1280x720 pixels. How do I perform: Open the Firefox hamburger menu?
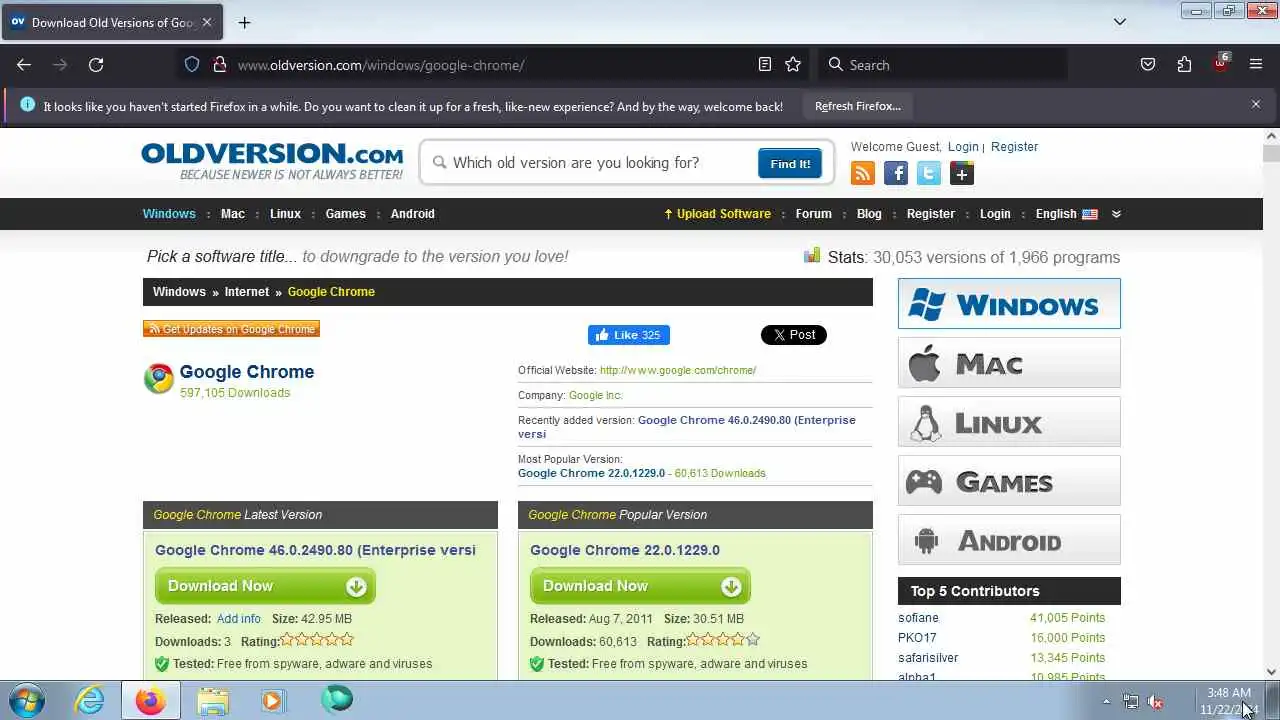[1256, 65]
